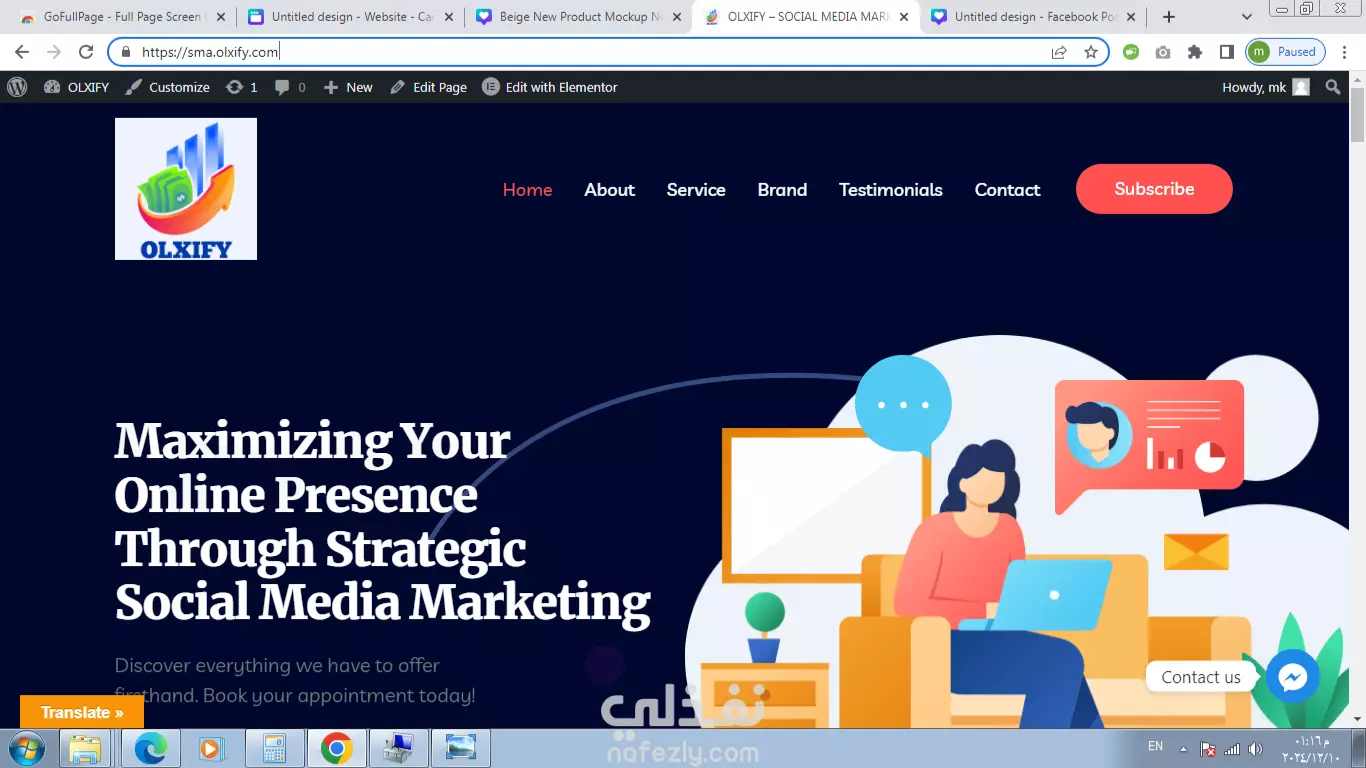Viewport: 1366px width, 768px height.
Task: Click the OLXIFY site logo
Action: coord(186,189)
